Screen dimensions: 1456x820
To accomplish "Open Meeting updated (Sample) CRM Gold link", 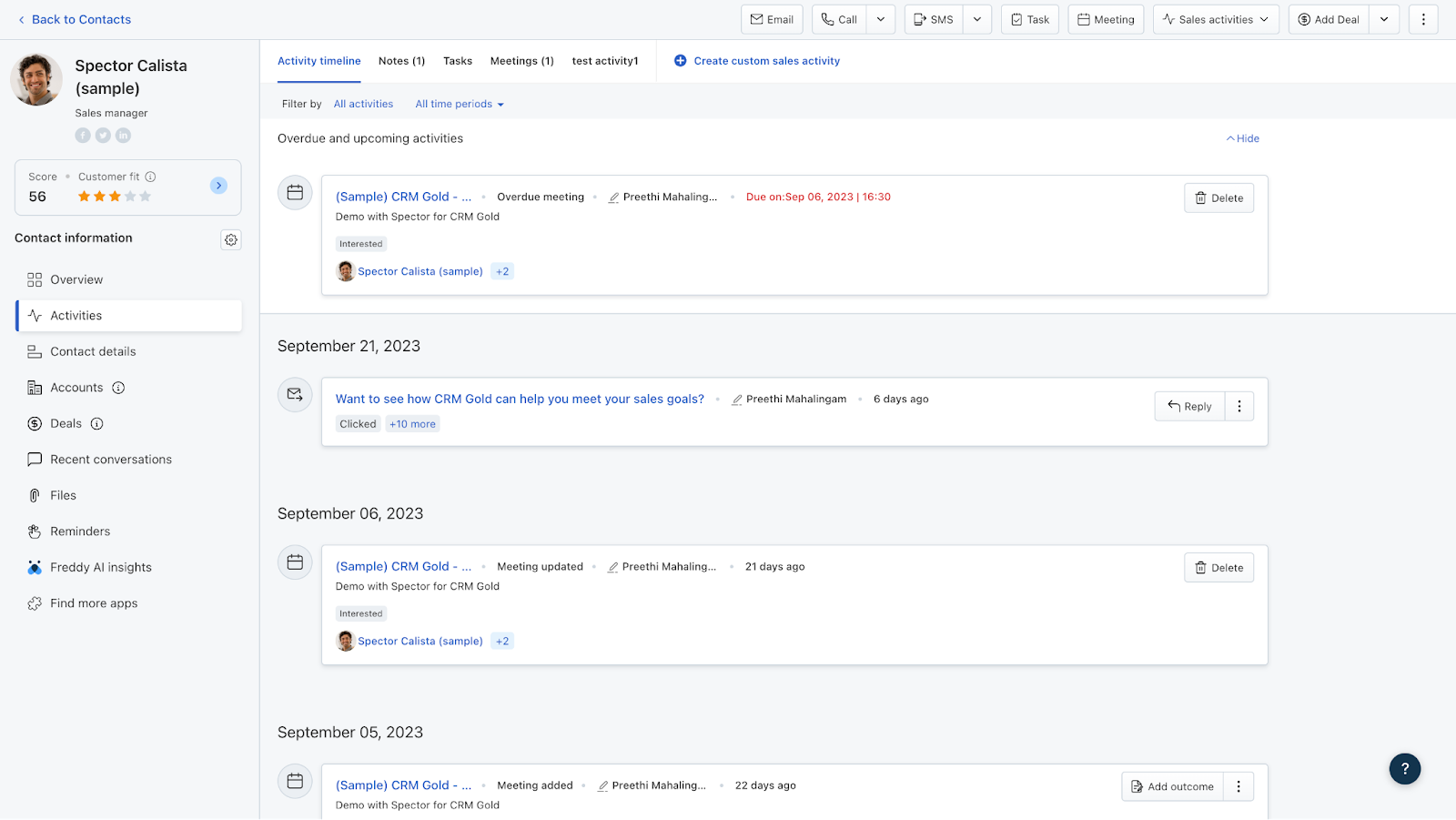I will click(x=403, y=566).
